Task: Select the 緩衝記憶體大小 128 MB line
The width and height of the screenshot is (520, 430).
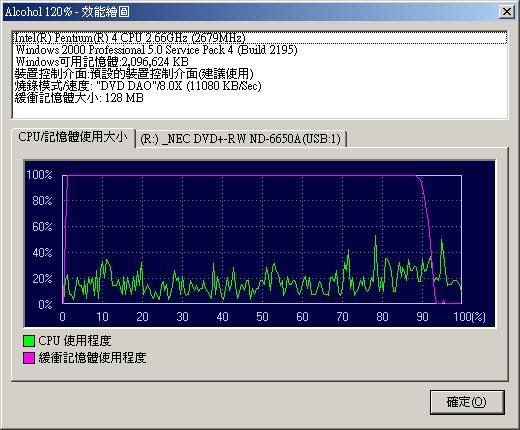Action: (x=79, y=98)
